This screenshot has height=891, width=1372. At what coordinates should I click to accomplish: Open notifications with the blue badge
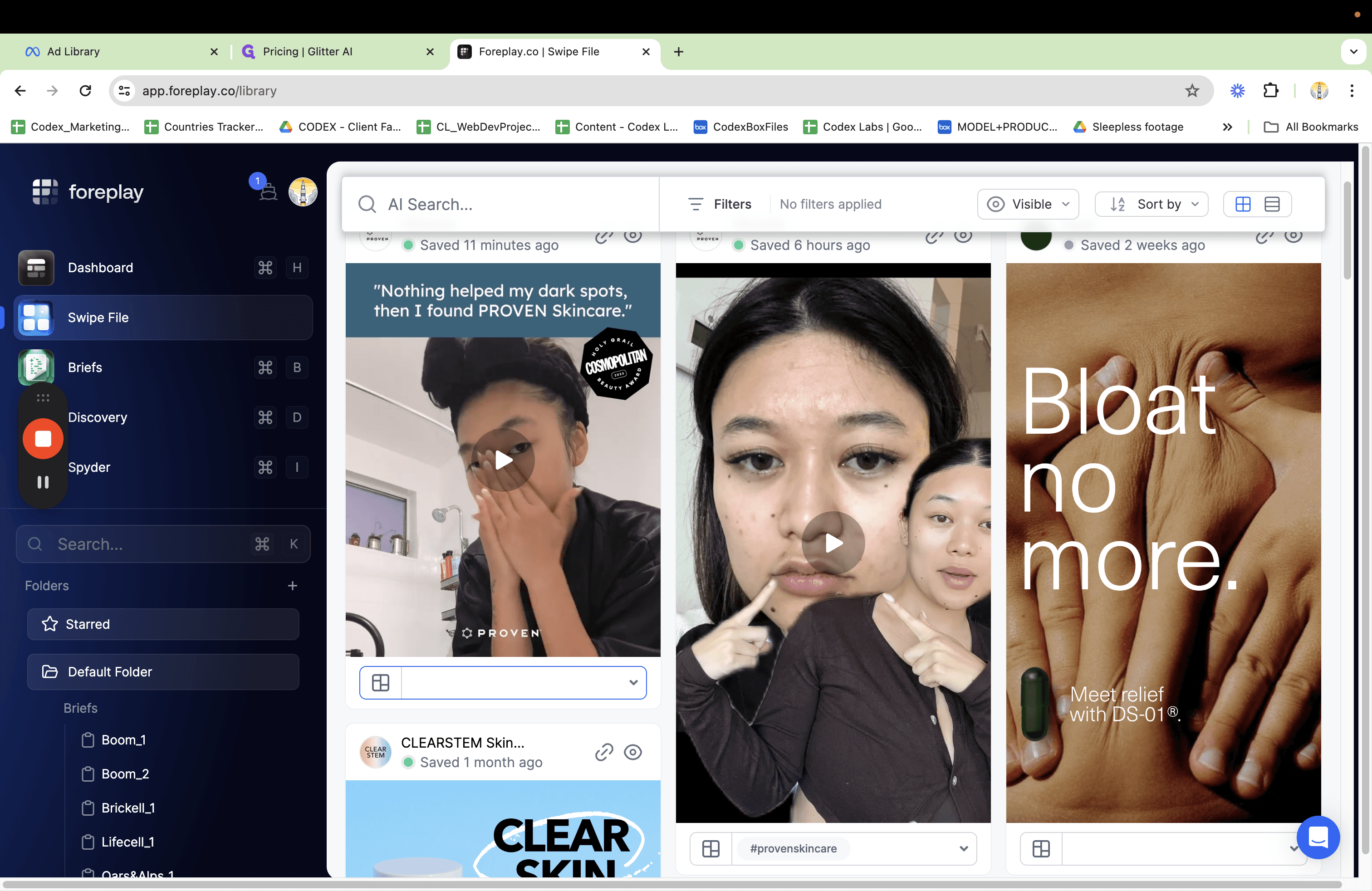[265, 188]
